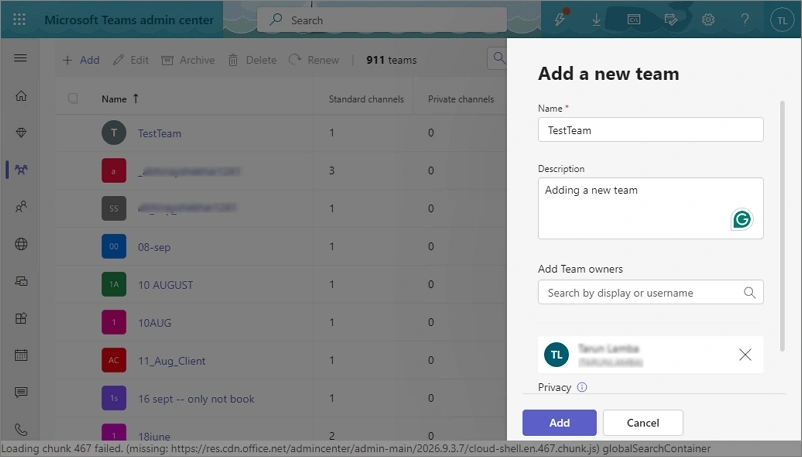This screenshot has width=802, height=457.
Task: Click the Grammarly icon in Description box
Action: [x=742, y=220]
